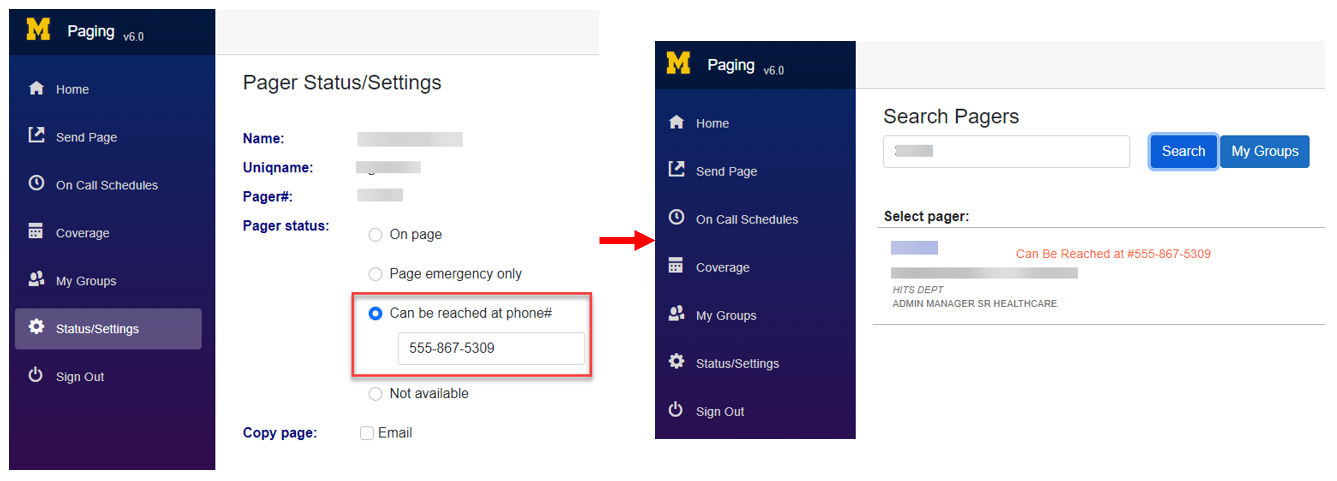Click the Send Page icon in right panel sidebar
Screen dimensions: 1337x481
point(676,170)
